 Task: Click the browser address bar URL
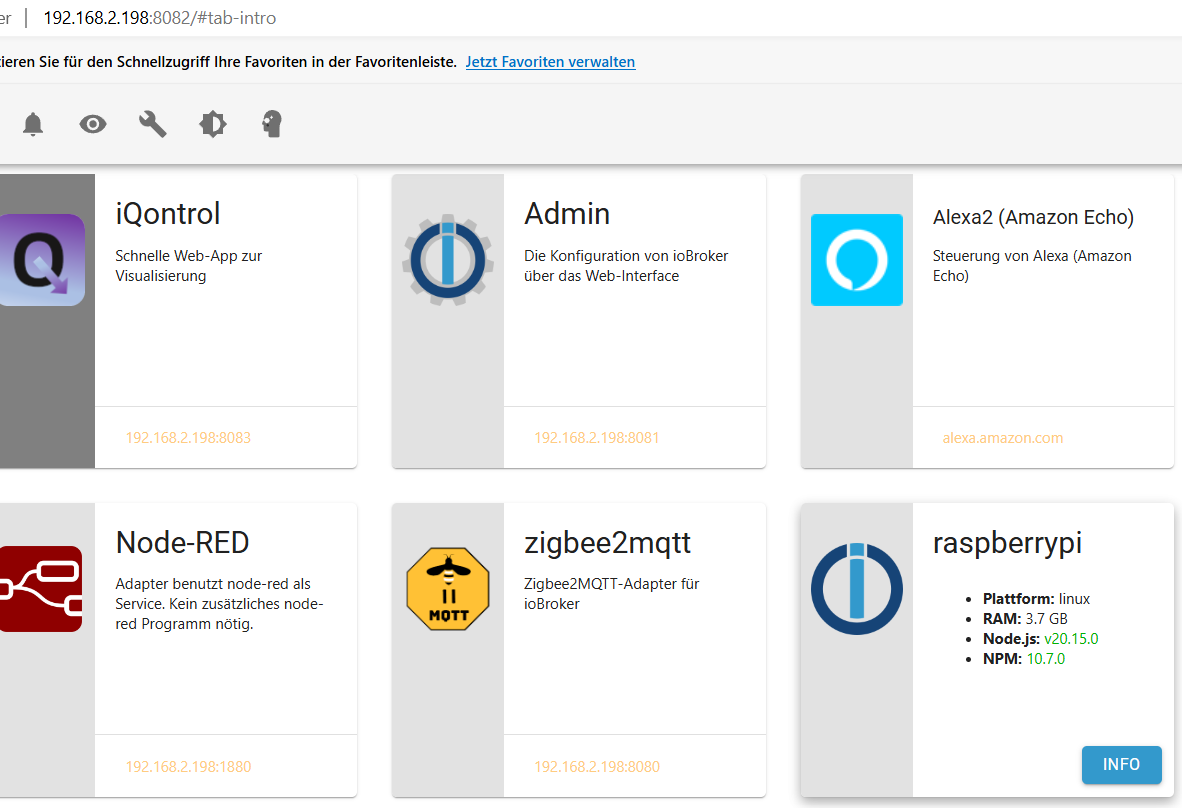point(160,17)
